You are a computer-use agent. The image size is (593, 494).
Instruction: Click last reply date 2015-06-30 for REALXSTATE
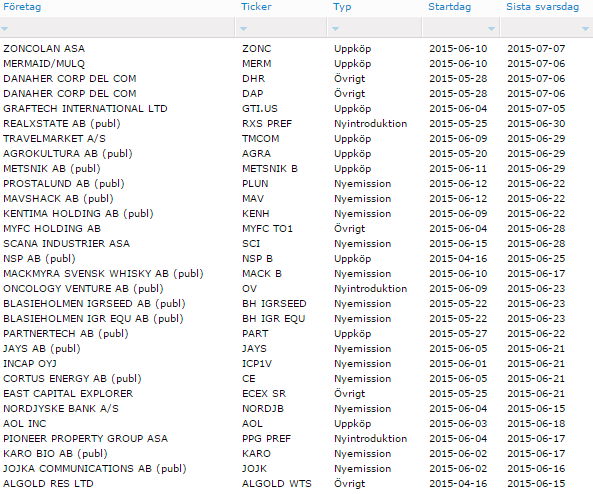pos(536,124)
